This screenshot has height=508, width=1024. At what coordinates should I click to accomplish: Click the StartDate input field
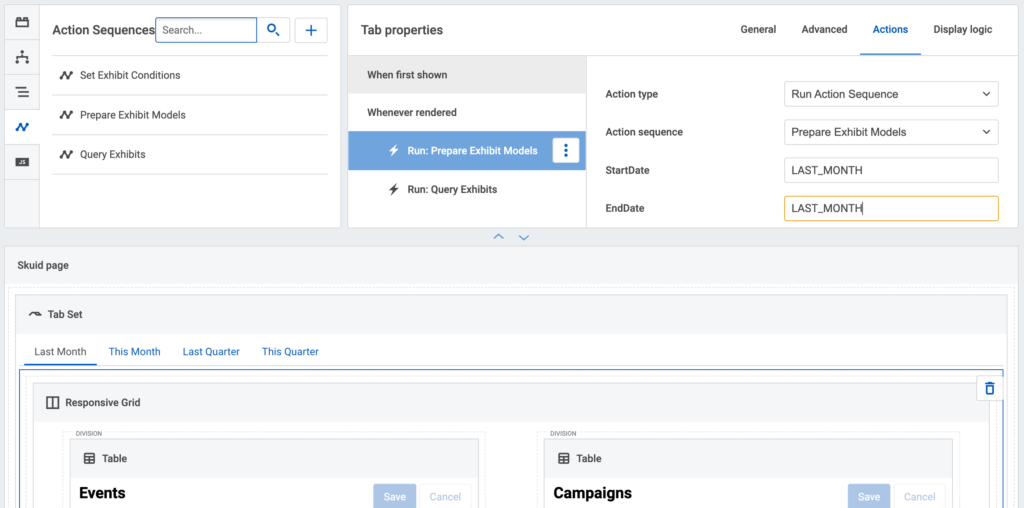tap(891, 170)
